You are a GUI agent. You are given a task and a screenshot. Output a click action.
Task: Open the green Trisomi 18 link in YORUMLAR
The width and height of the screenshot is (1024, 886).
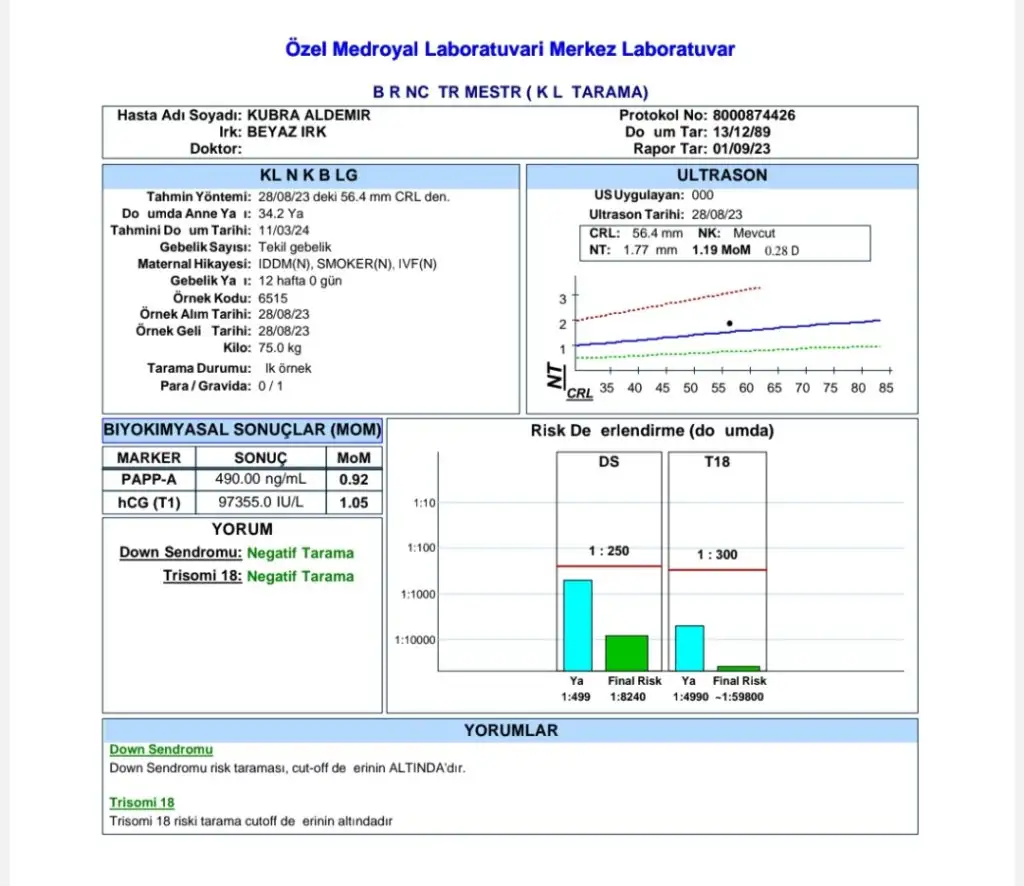tap(141, 802)
